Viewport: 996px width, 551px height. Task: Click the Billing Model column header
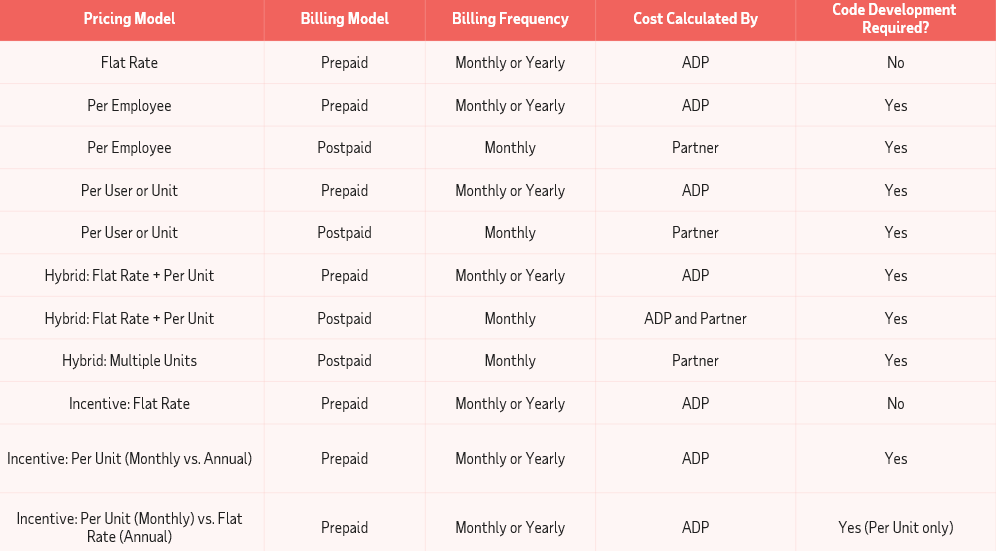coord(344,19)
